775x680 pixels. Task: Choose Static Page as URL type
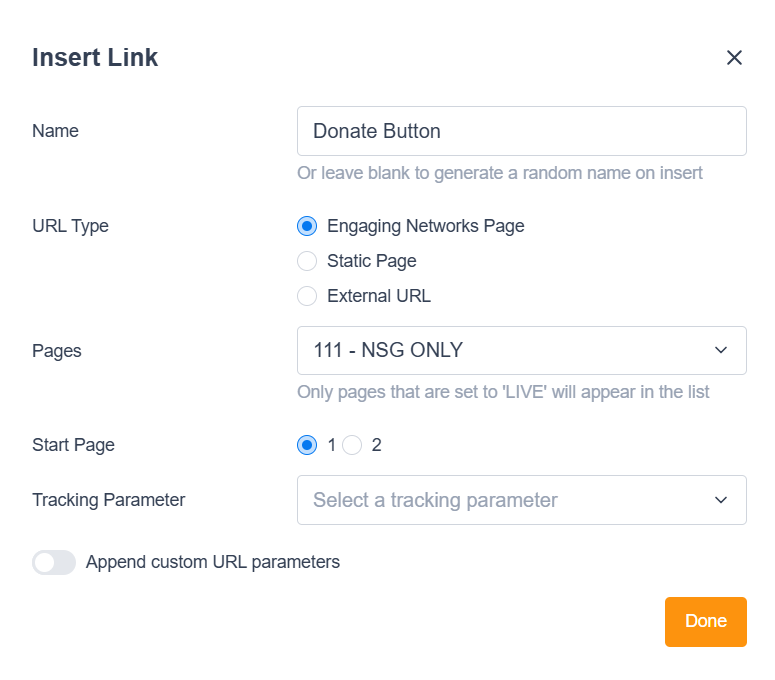307,261
